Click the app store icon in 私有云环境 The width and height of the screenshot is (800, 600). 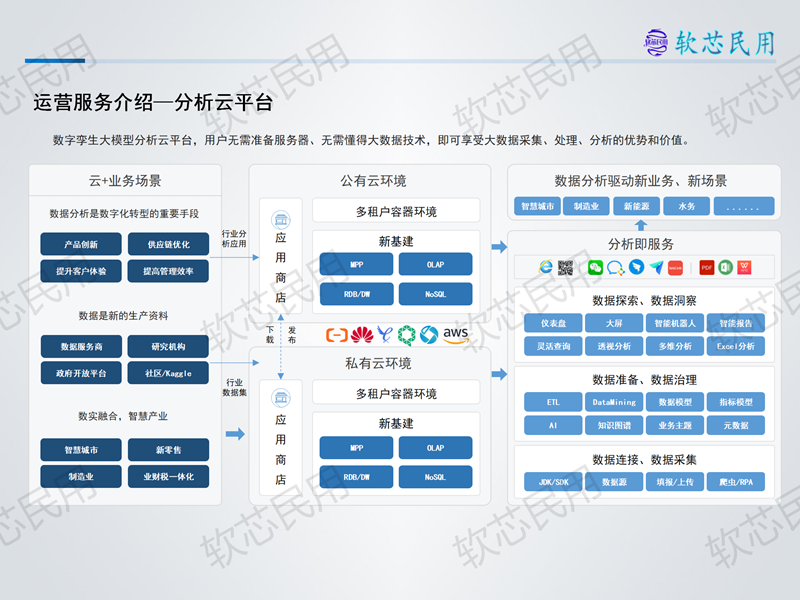pos(281,397)
